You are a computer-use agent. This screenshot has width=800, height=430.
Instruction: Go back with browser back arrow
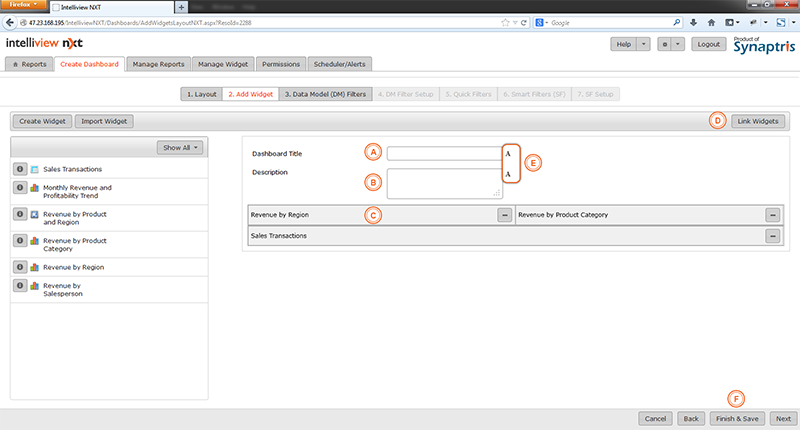10,22
